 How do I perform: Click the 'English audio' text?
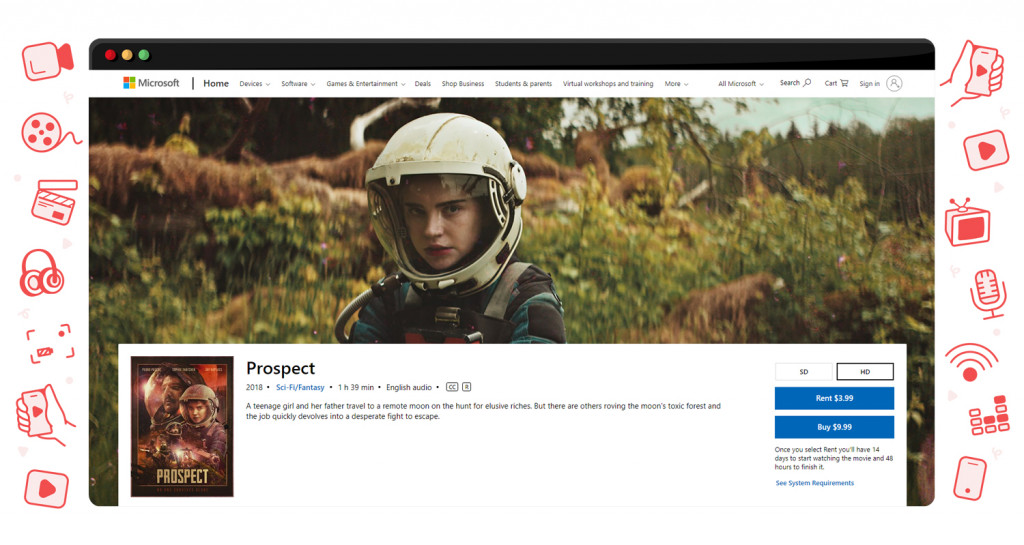pyautogui.click(x=409, y=387)
